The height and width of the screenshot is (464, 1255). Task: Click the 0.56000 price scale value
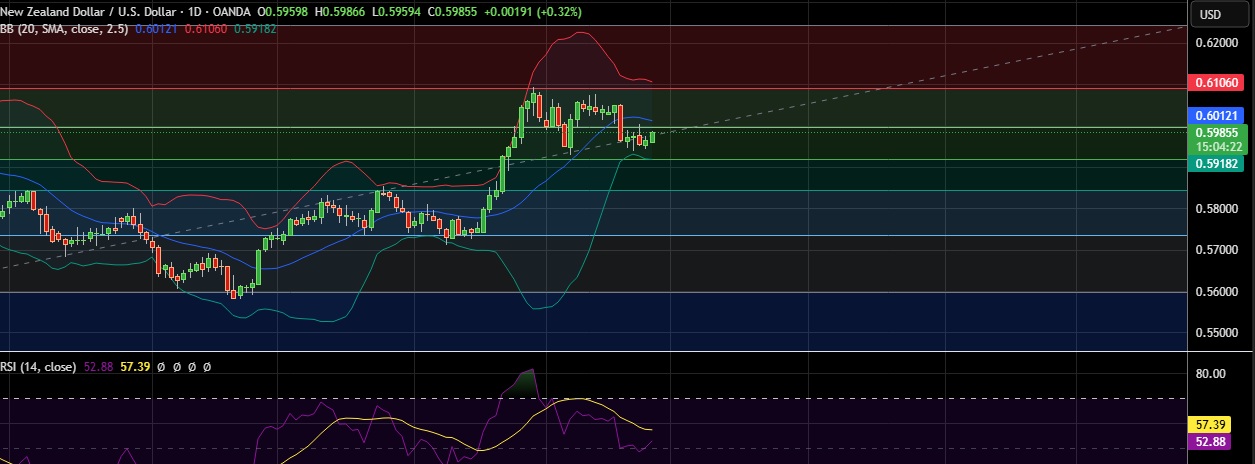[x=1214, y=291]
